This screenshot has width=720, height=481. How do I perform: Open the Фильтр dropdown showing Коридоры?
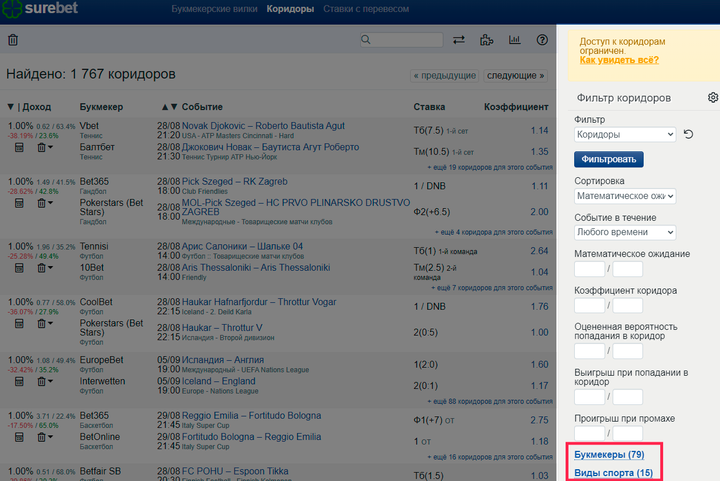pyautogui.click(x=626, y=134)
